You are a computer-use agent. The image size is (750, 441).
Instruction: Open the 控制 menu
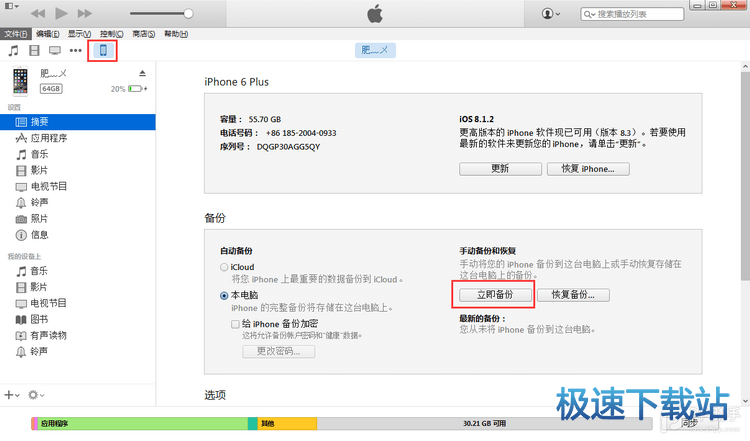pyautogui.click(x=111, y=34)
